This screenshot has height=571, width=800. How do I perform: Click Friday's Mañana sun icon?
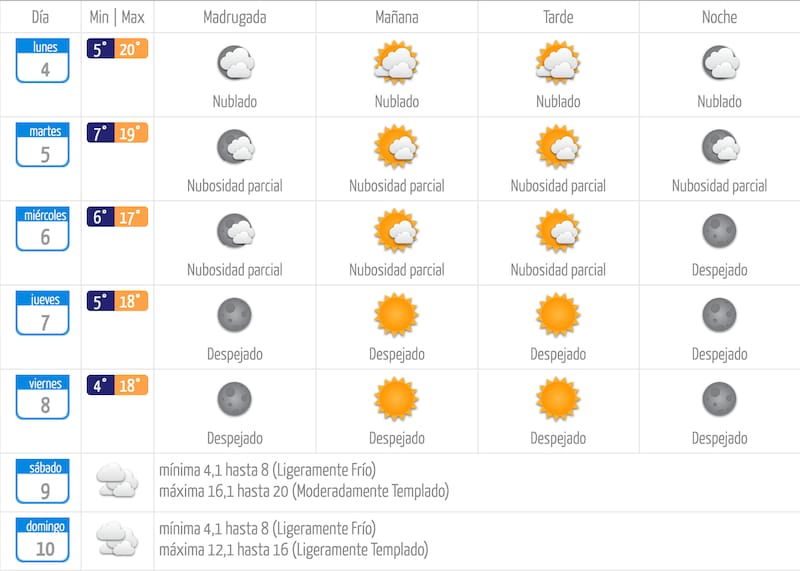click(x=396, y=399)
